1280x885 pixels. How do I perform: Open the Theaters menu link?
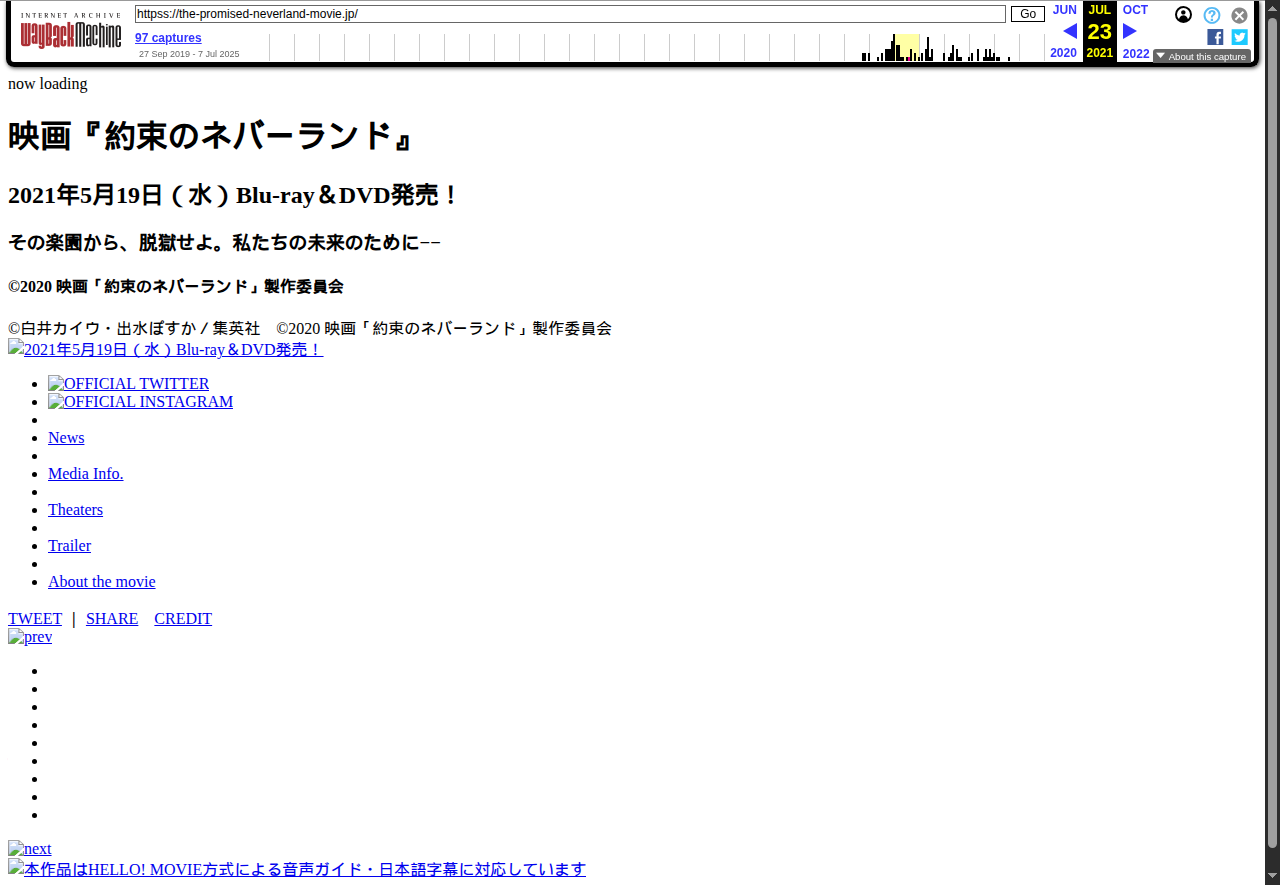75,510
